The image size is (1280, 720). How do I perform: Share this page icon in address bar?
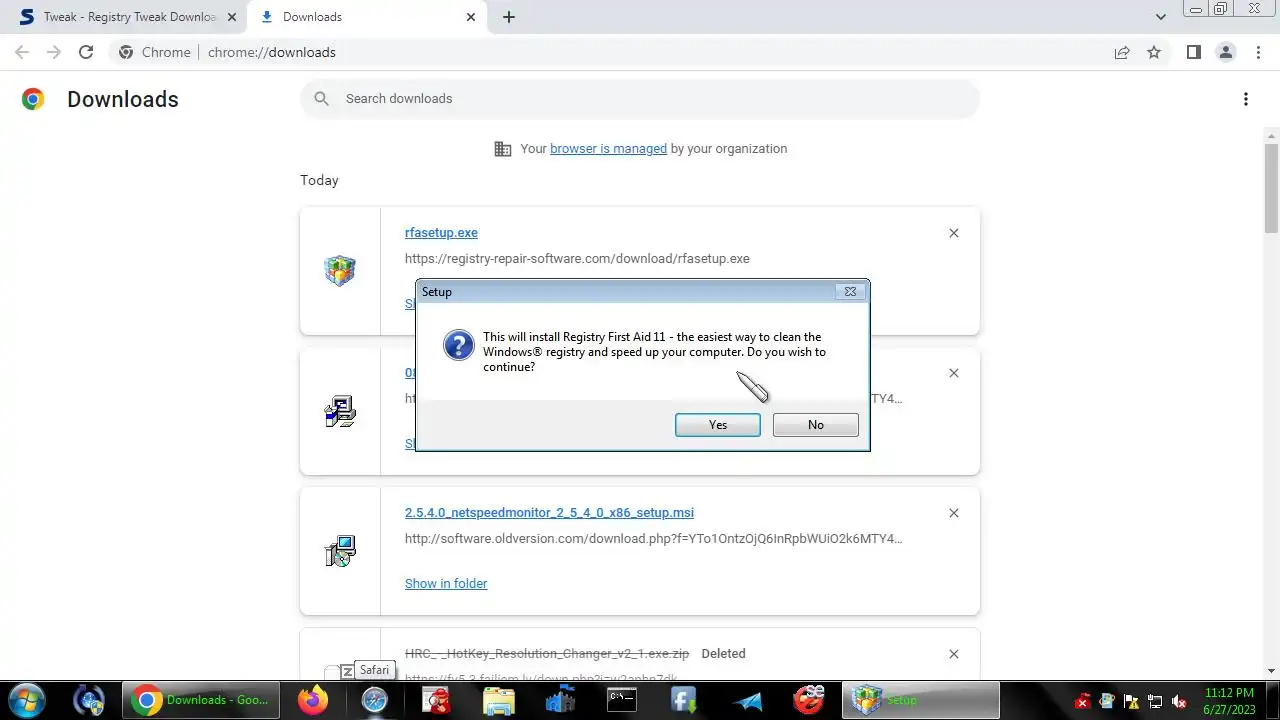pos(1122,52)
